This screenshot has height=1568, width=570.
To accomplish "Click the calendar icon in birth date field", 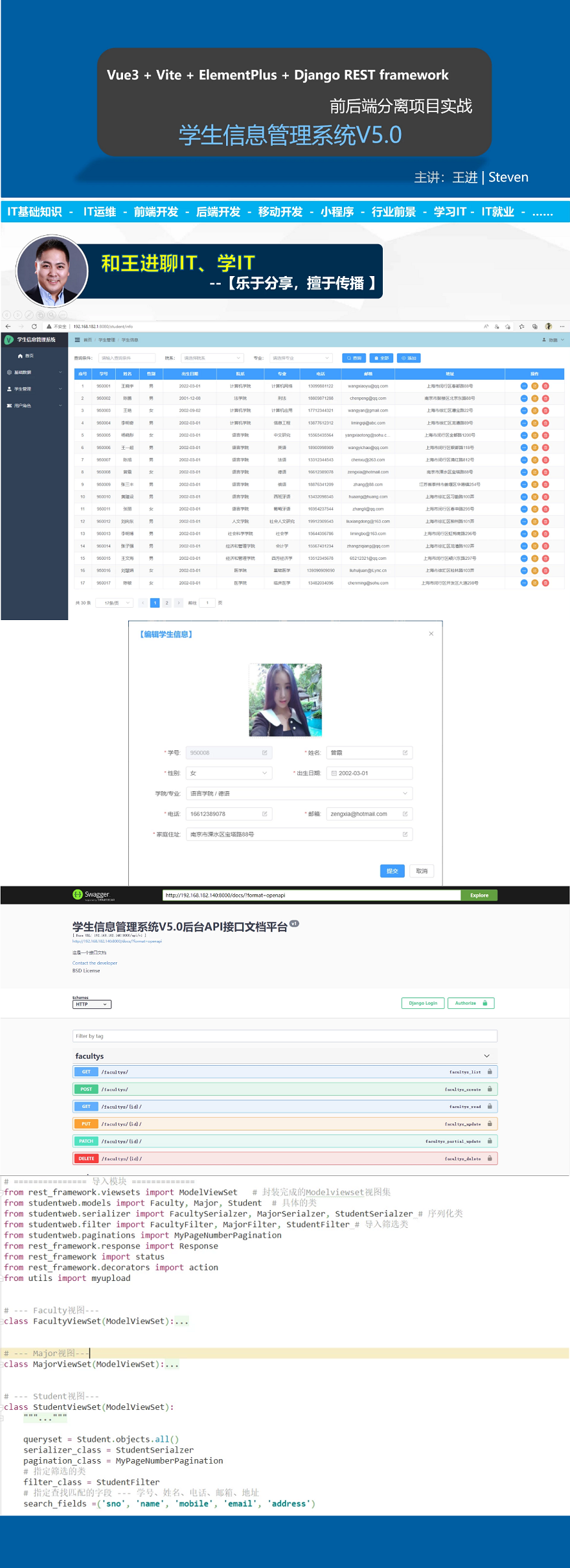I will coord(334,773).
